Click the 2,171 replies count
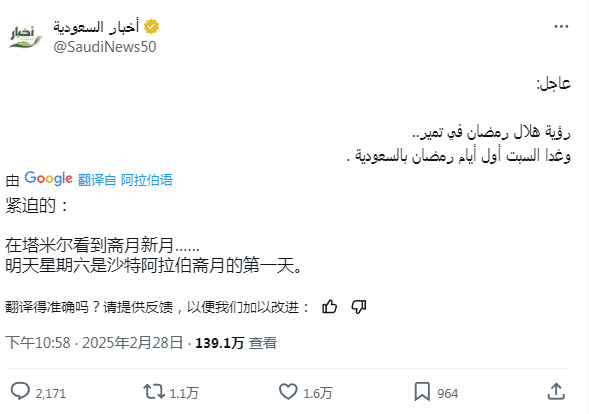The image size is (589, 414). [51, 393]
